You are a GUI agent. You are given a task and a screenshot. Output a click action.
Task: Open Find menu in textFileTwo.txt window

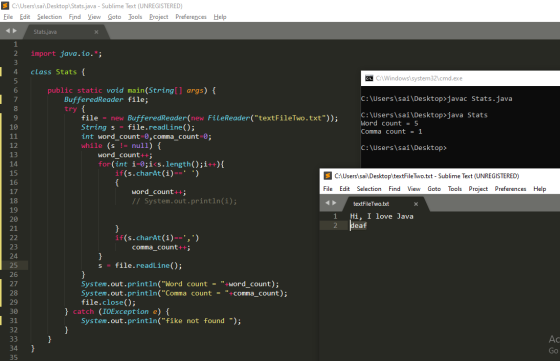click(394, 189)
